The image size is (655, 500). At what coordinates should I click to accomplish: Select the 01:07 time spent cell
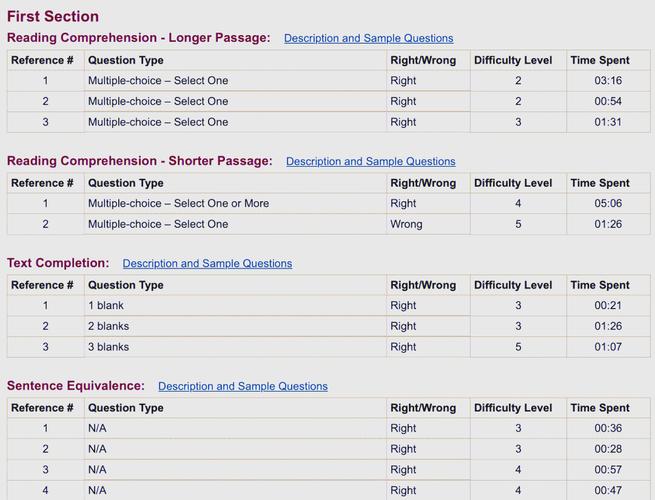coord(608,347)
